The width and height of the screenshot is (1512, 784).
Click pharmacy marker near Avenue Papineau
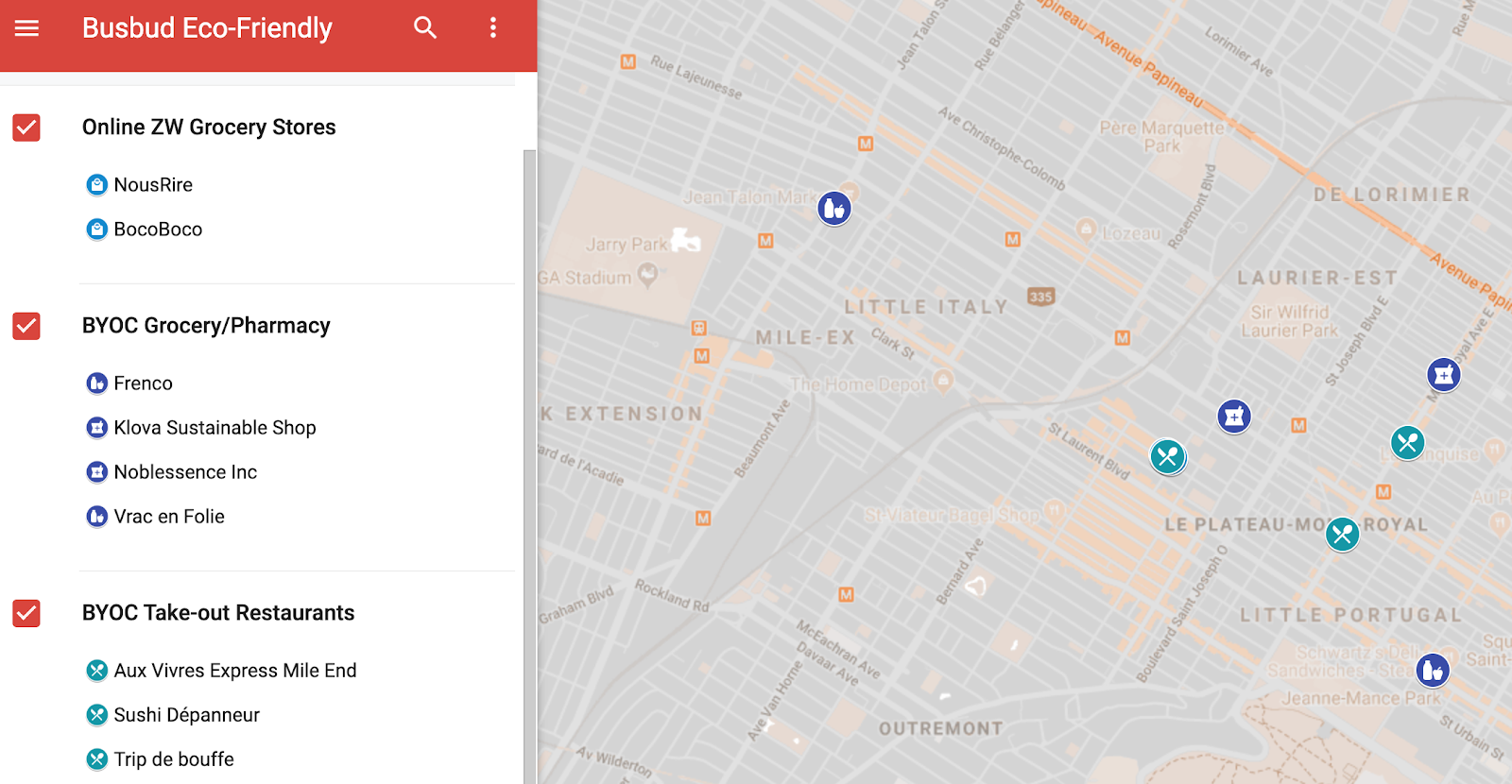(x=1444, y=375)
